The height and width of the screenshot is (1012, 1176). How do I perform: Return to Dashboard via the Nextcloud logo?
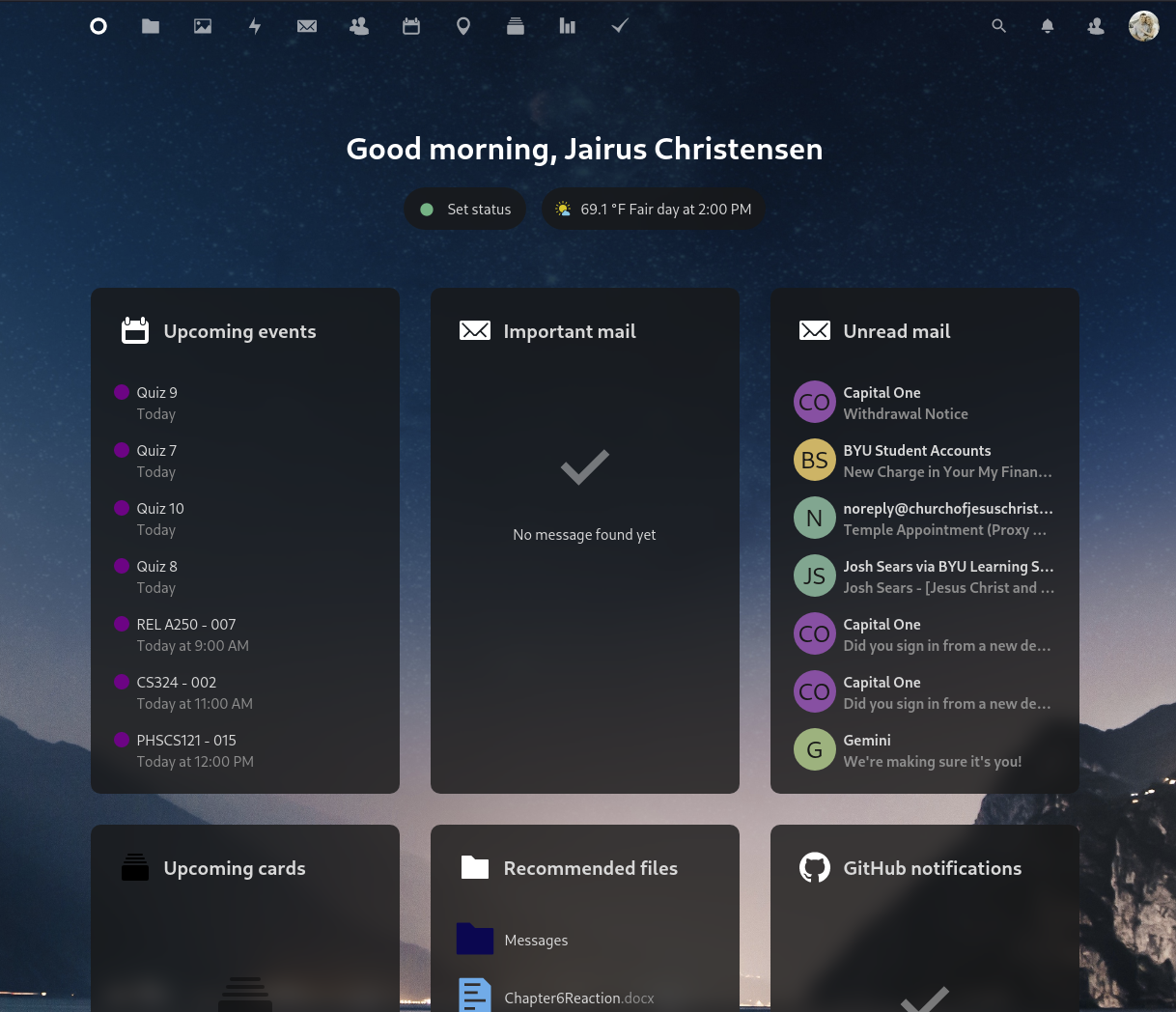98,26
